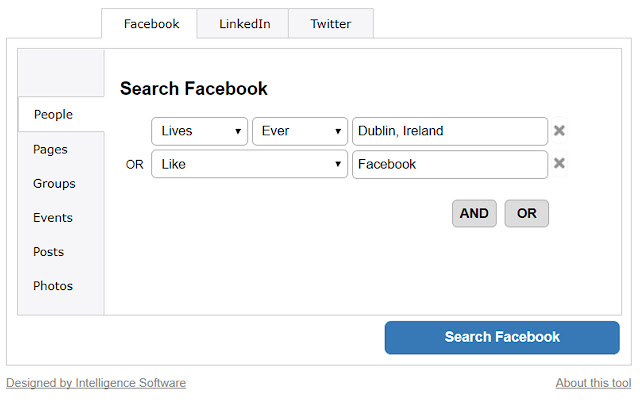Select the Facebook tab
This screenshot has height=400, width=640.
coord(151,24)
